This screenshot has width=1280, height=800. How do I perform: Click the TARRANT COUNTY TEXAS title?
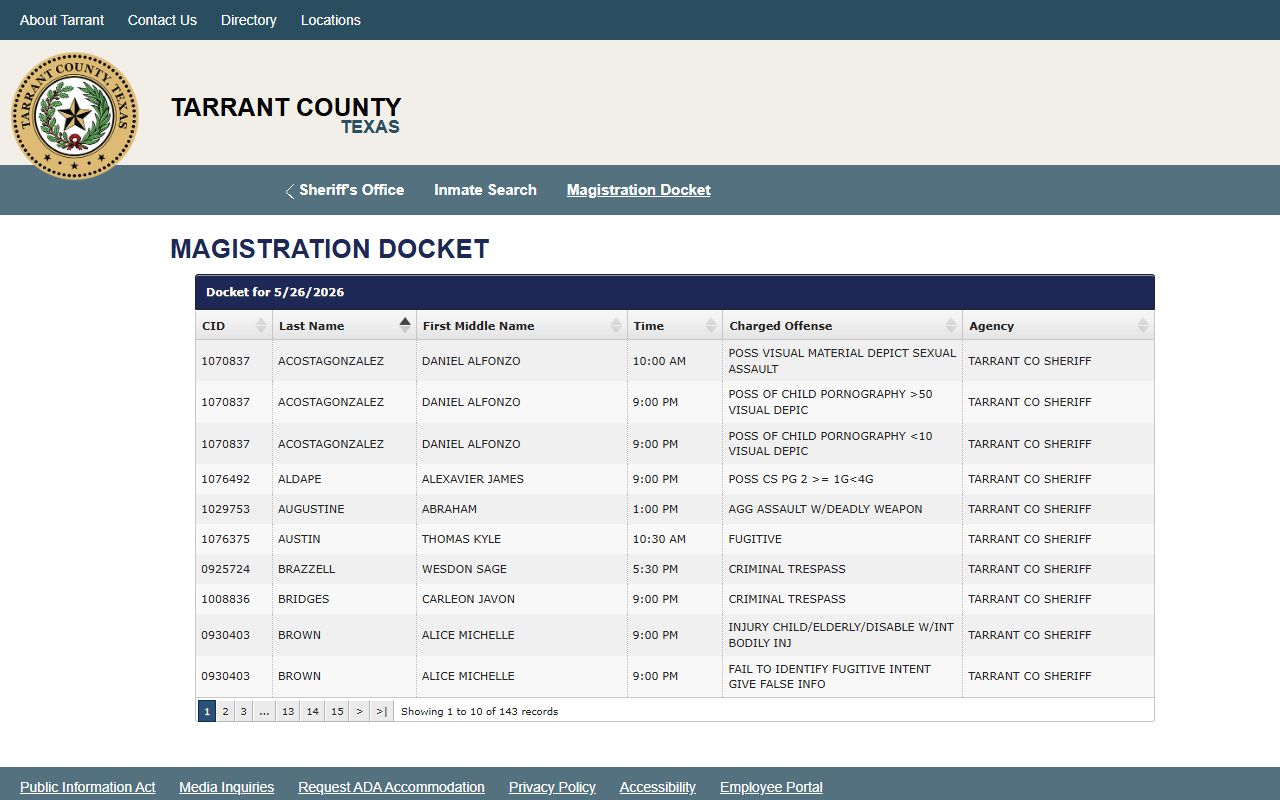click(x=286, y=115)
